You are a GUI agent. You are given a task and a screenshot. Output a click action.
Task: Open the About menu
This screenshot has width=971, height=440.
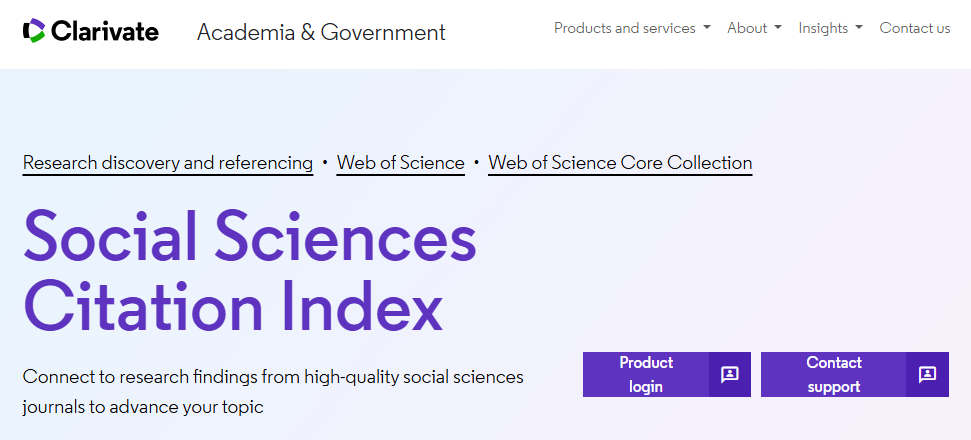tap(747, 28)
